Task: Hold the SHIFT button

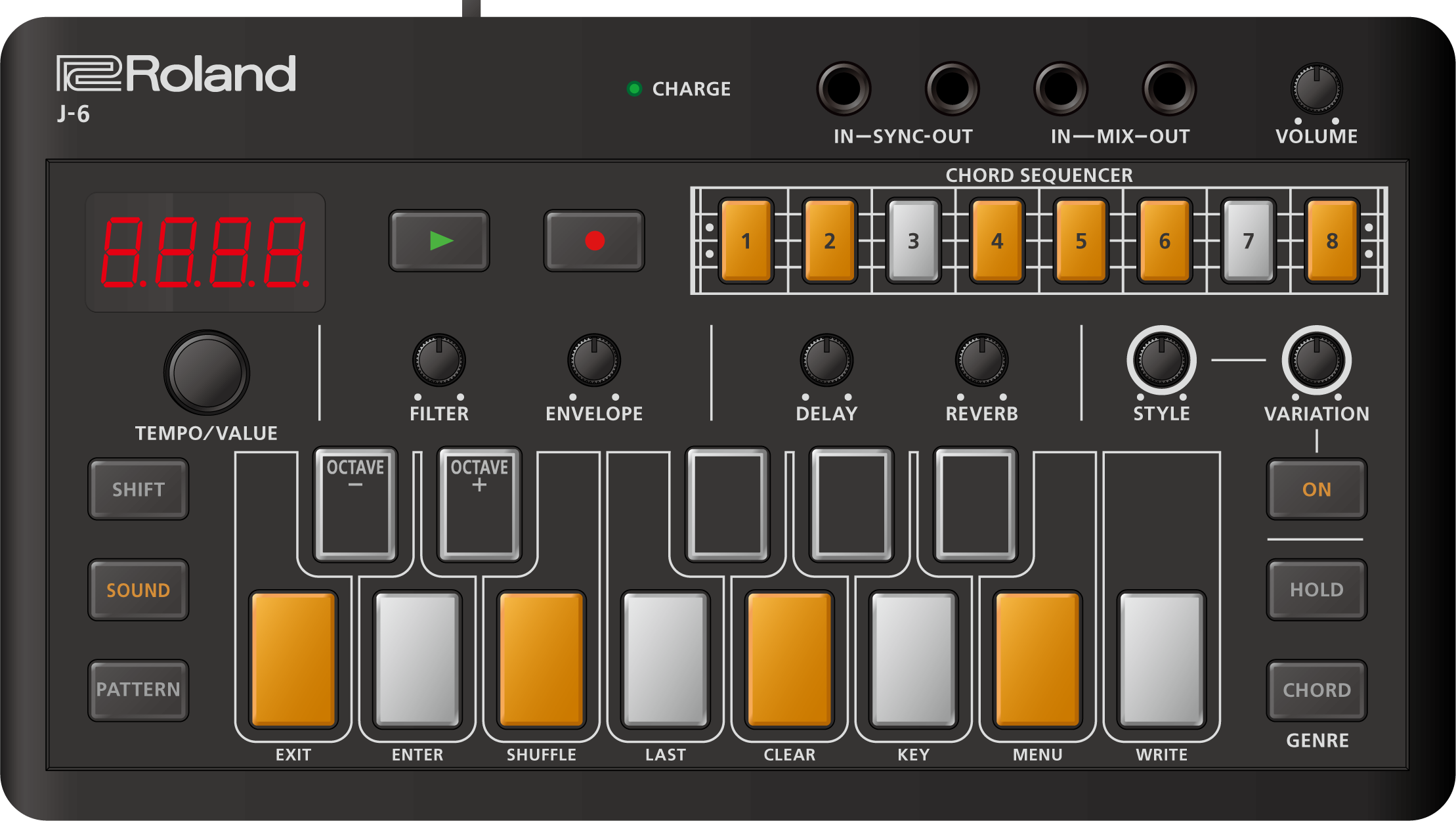Action: click(x=139, y=489)
